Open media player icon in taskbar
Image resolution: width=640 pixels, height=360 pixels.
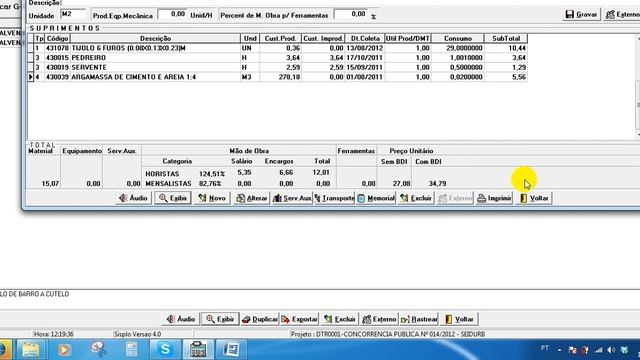click(x=64, y=349)
